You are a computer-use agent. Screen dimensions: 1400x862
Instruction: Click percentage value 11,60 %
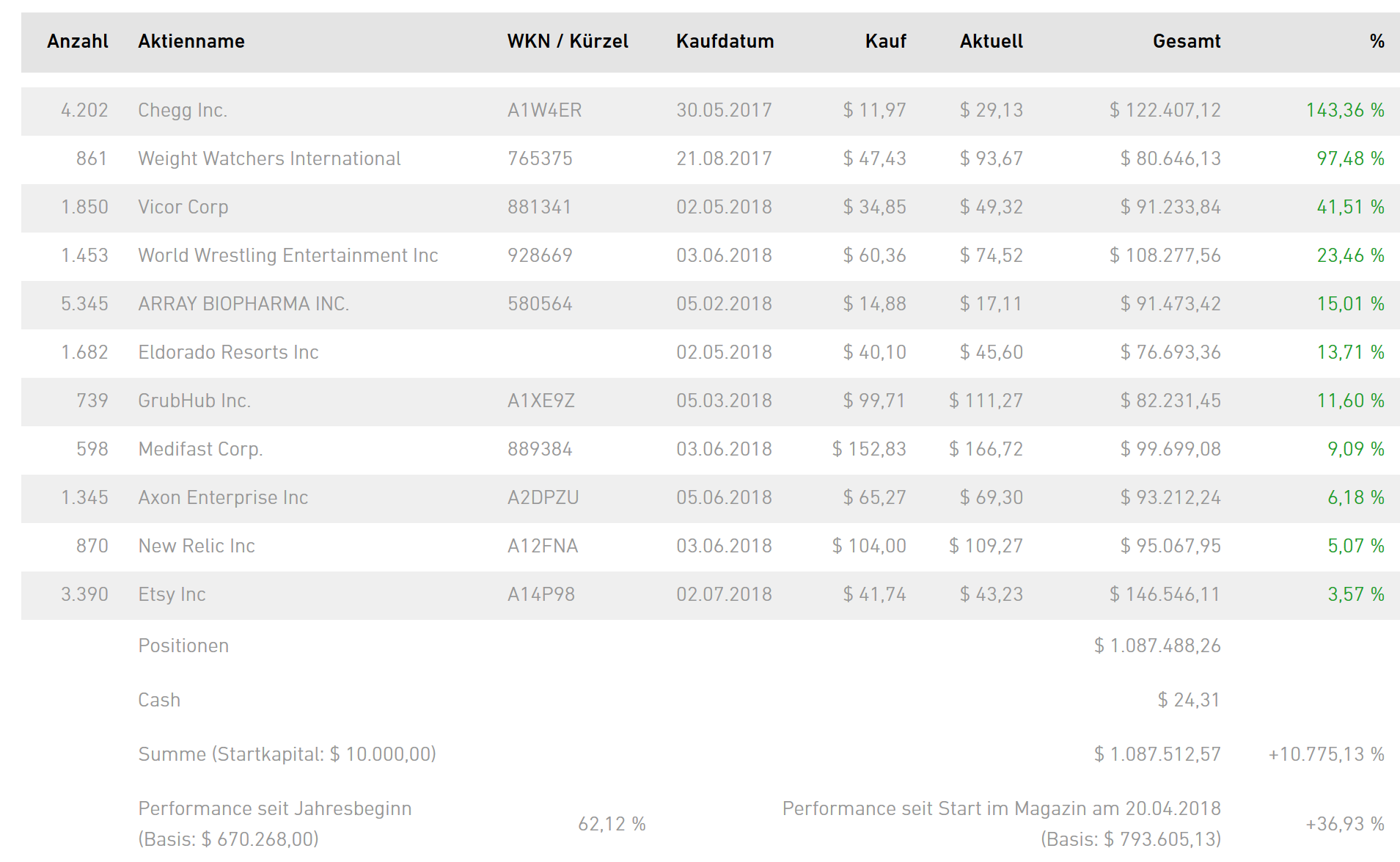(x=1350, y=401)
